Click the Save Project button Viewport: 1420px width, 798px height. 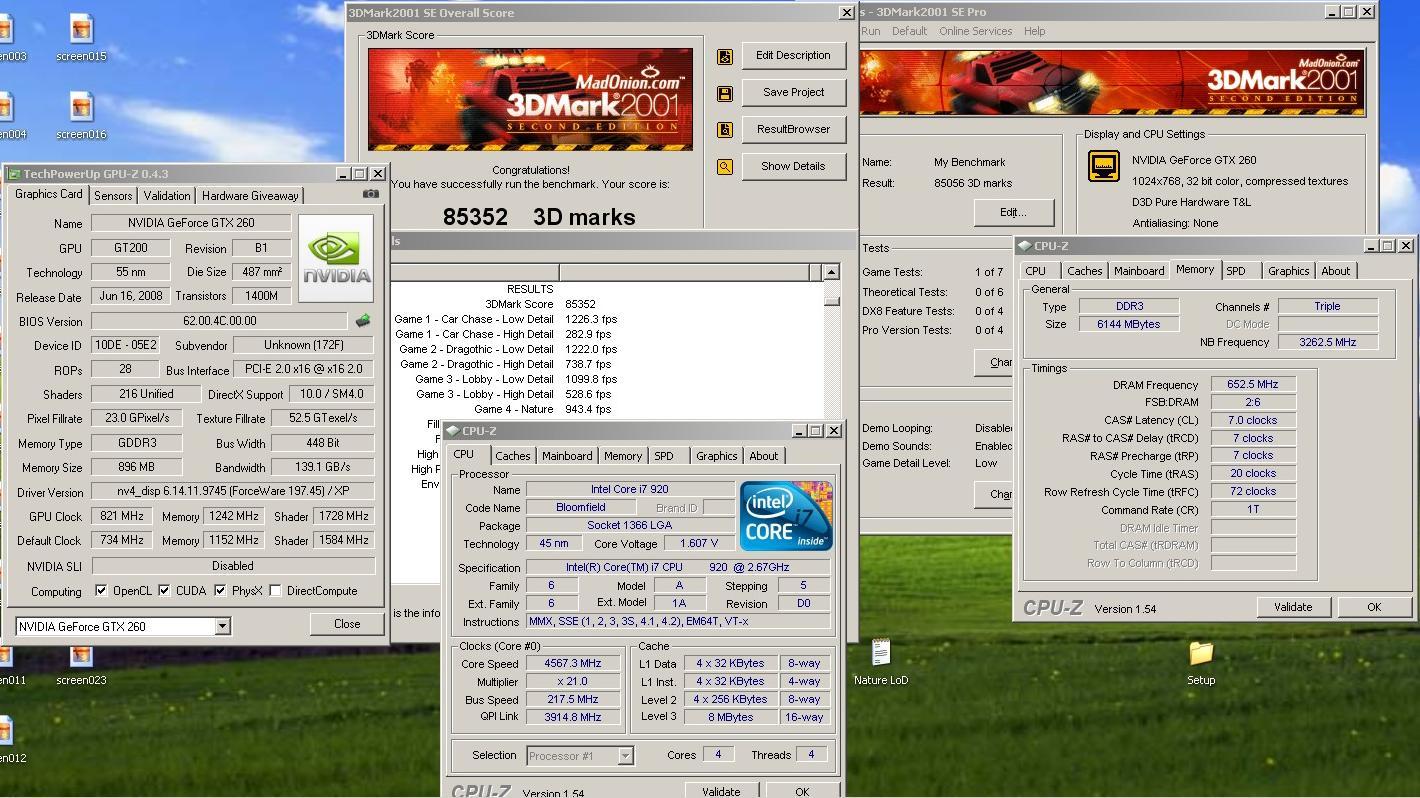click(793, 92)
